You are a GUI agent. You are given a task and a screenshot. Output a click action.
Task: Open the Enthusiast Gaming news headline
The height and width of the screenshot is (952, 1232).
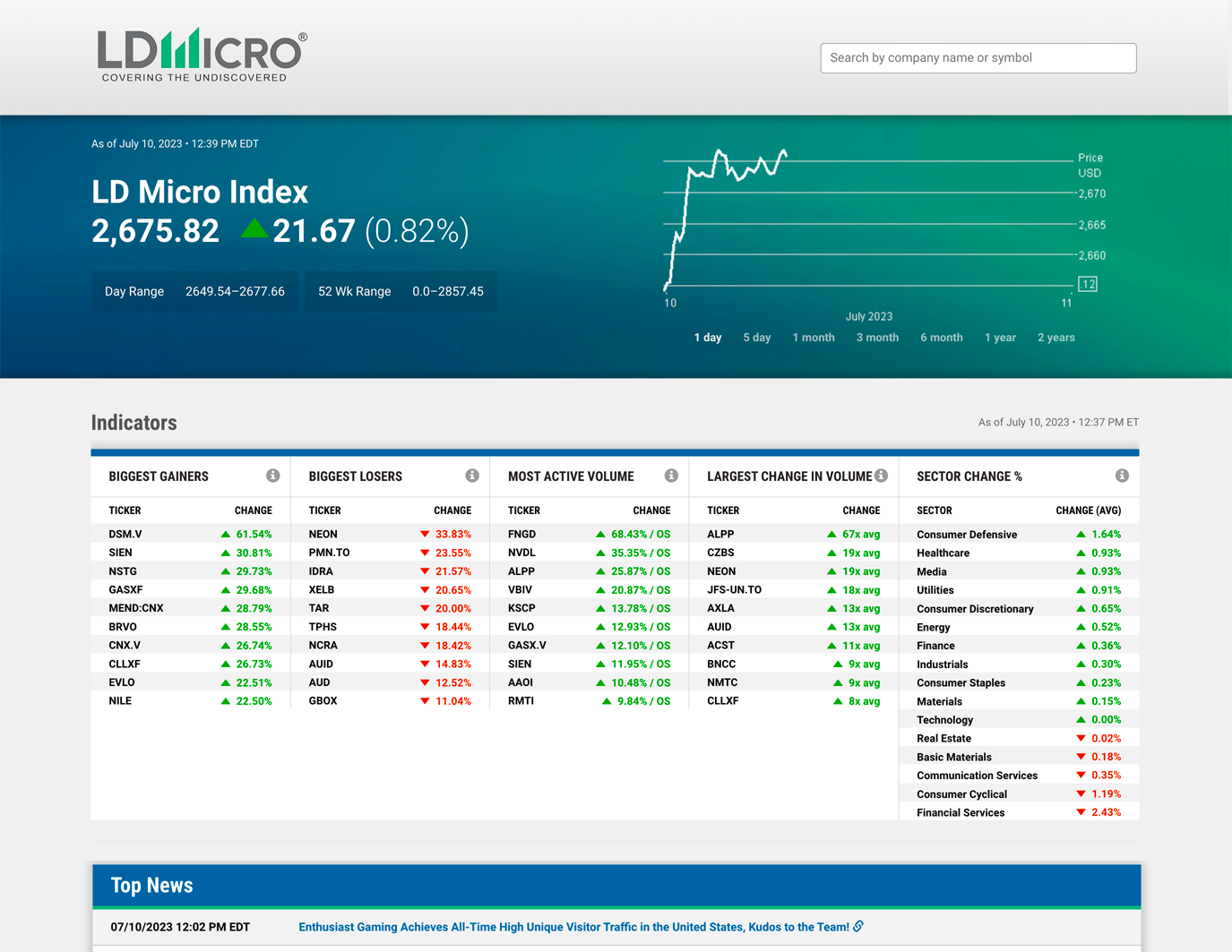pyautogui.click(x=573, y=927)
